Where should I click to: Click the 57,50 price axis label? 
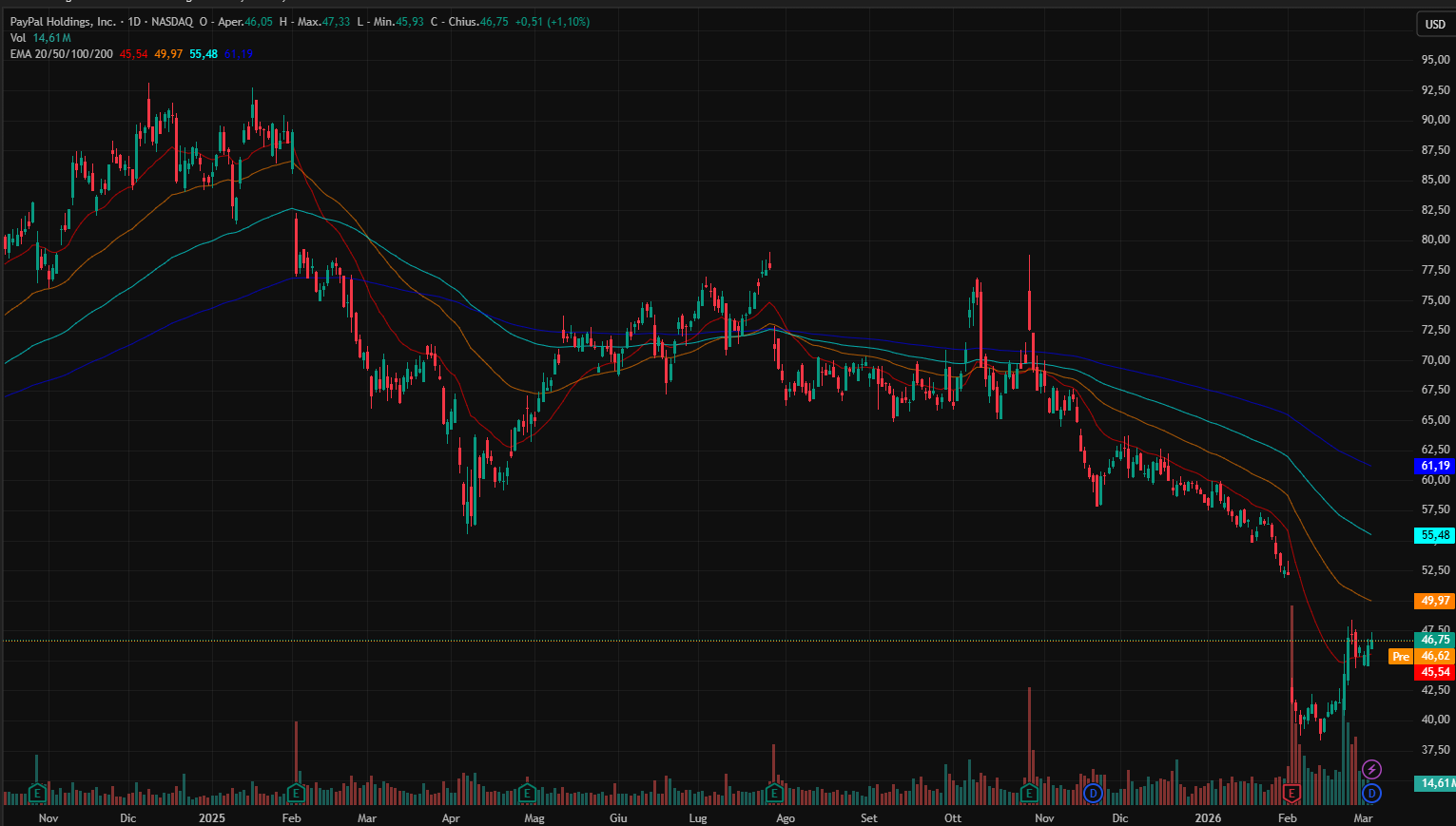coord(1435,509)
